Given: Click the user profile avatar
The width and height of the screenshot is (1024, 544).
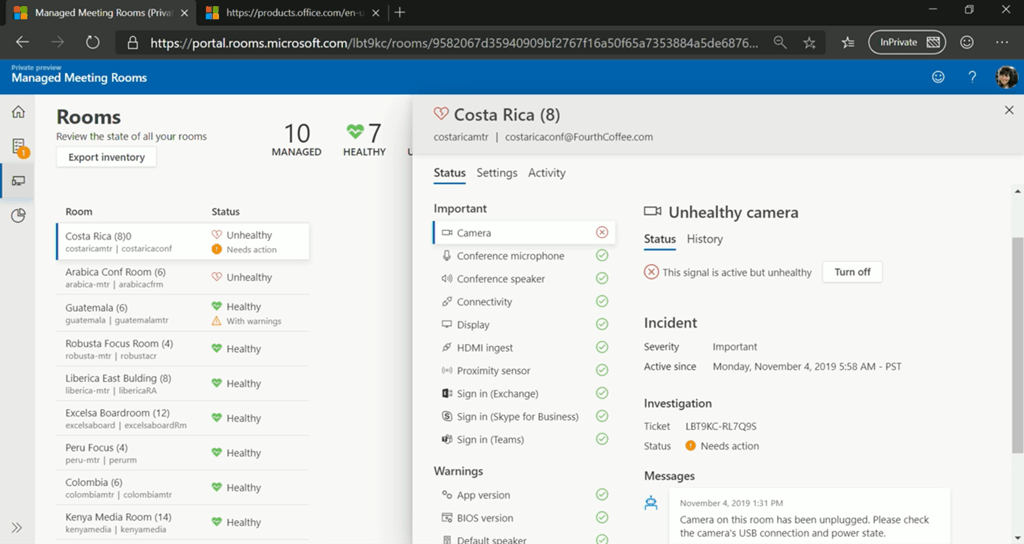Looking at the screenshot, I should click(1006, 77).
